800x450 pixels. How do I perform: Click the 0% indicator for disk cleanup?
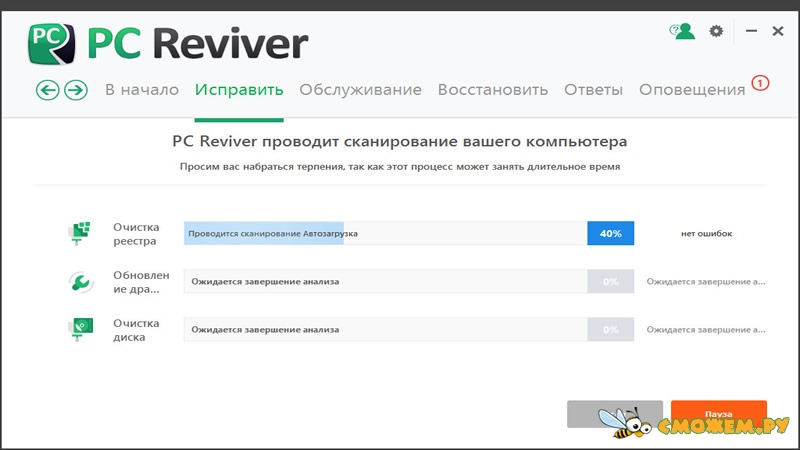click(611, 329)
